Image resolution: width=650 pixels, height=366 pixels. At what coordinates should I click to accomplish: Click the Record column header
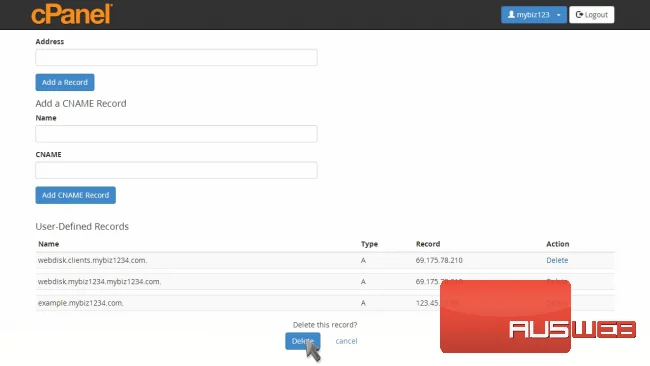point(428,244)
